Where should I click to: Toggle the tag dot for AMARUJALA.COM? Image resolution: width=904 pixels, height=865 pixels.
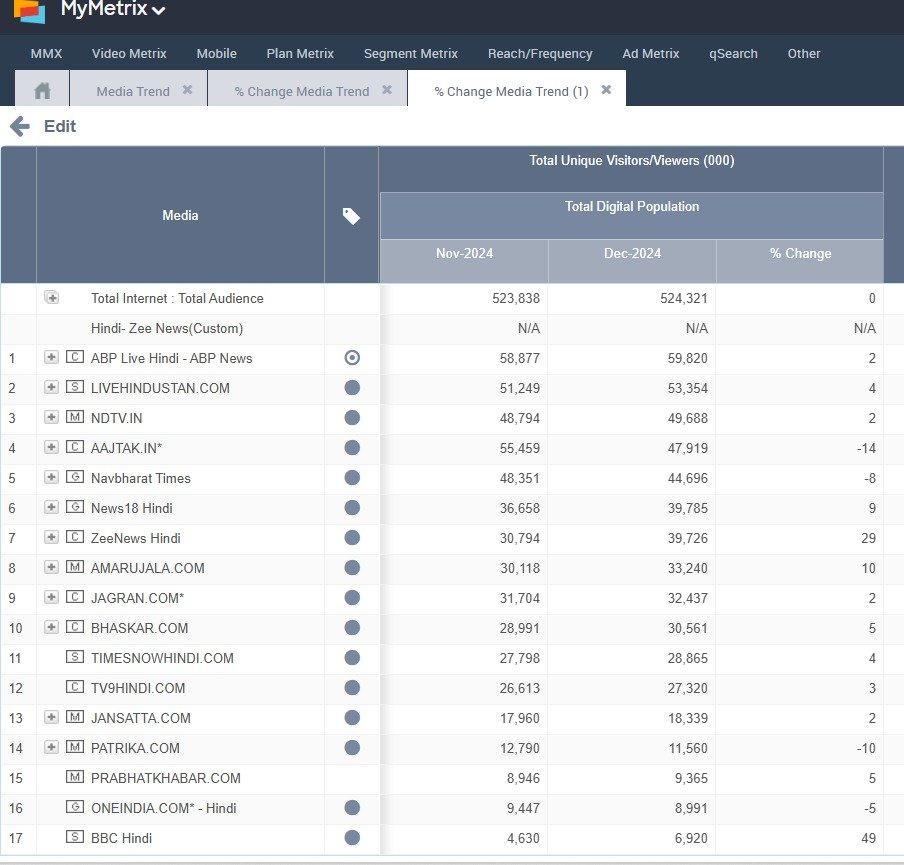352,567
